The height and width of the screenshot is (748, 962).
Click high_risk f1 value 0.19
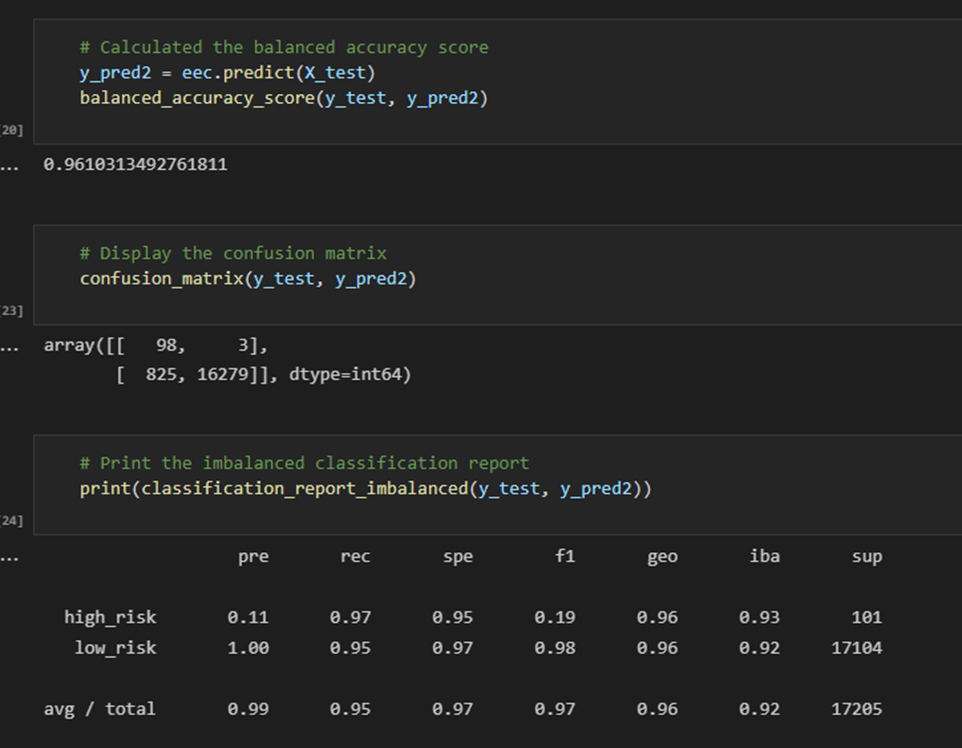pos(555,617)
